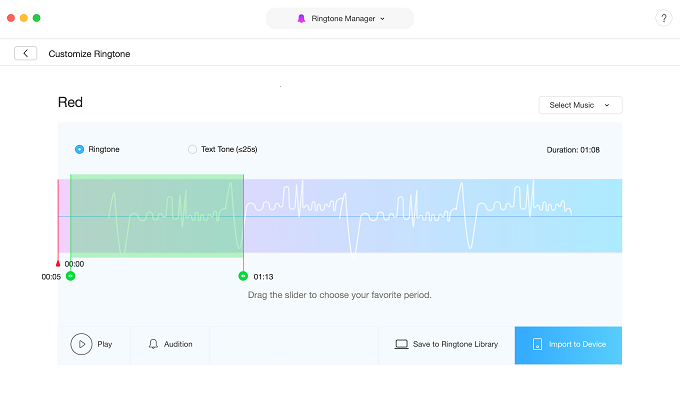Click the Audition bell icon
This screenshot has height=407, width=680.
coord(153,344)
